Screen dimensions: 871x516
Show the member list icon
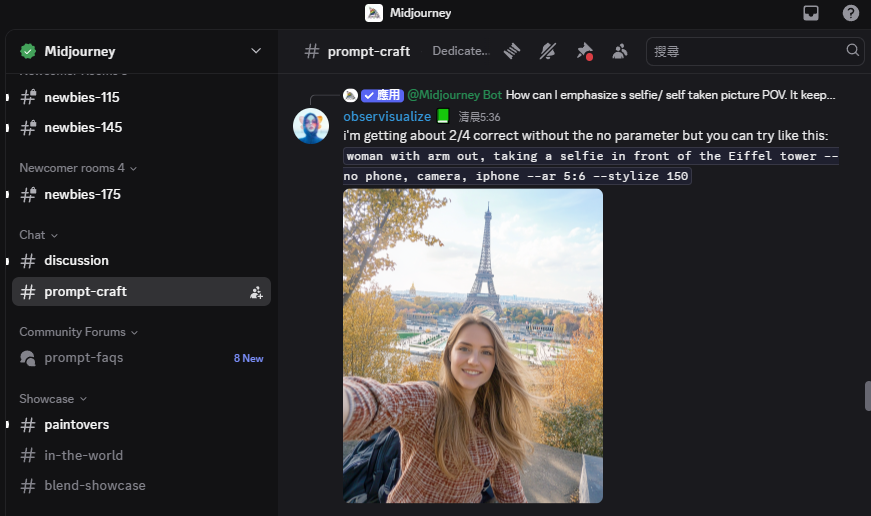pyautogui.click(x=620, y=51)
